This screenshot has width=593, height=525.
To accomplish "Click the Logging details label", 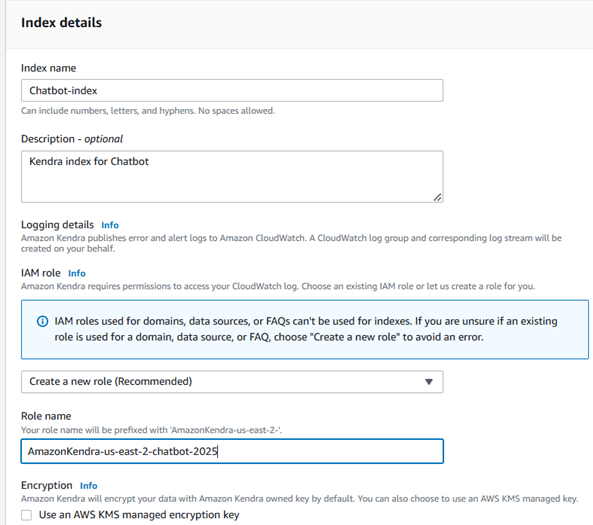I will coord(57,225).
